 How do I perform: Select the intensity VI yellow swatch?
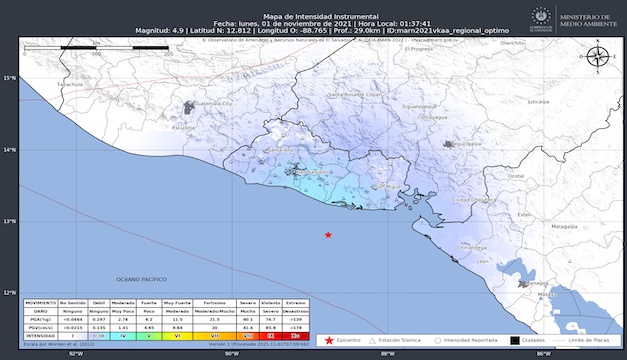click(x=178, y=336)
